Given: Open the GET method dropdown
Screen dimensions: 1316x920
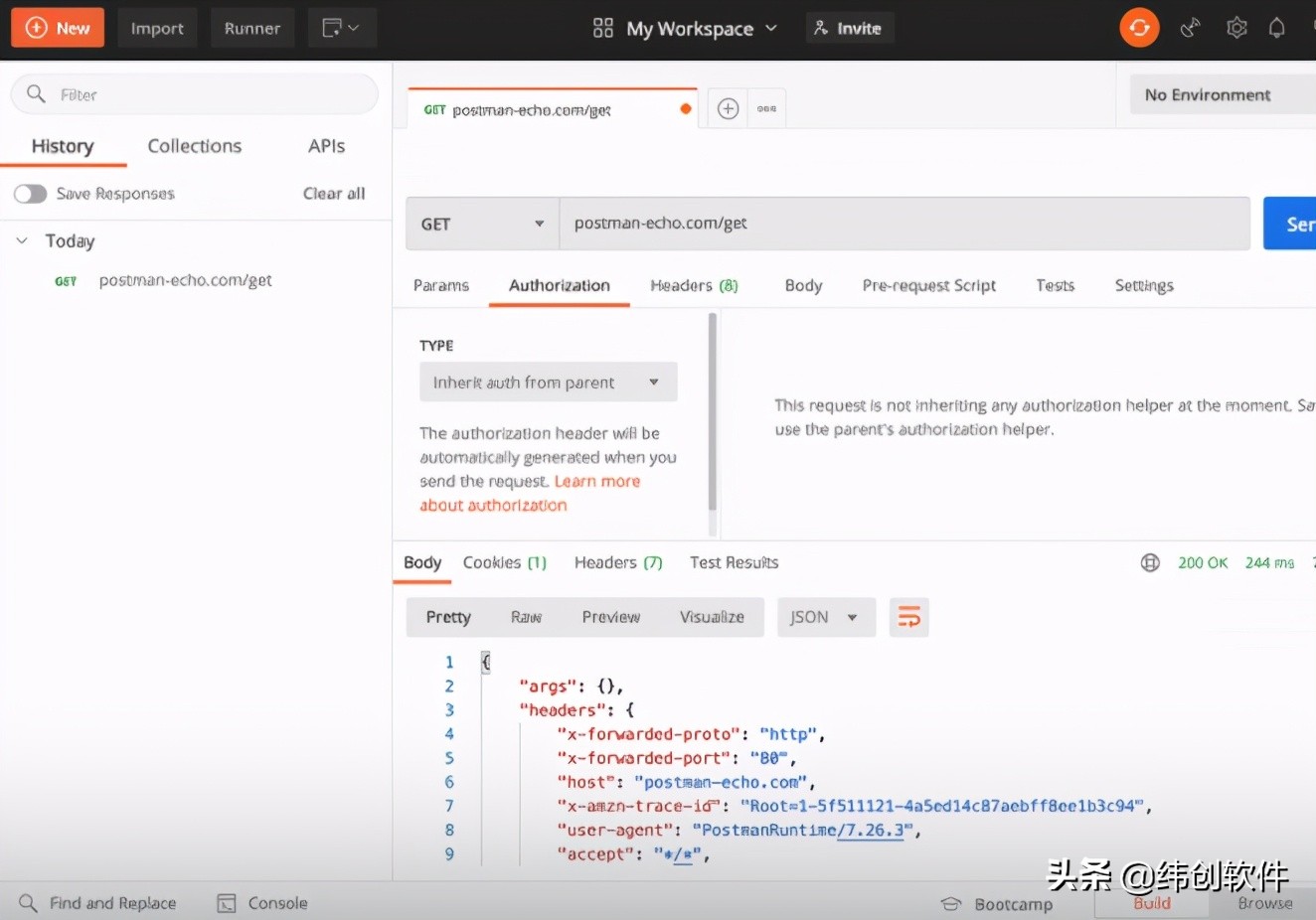Looking at the screenshot, I should pyautogui.click(x=482, y=224).
